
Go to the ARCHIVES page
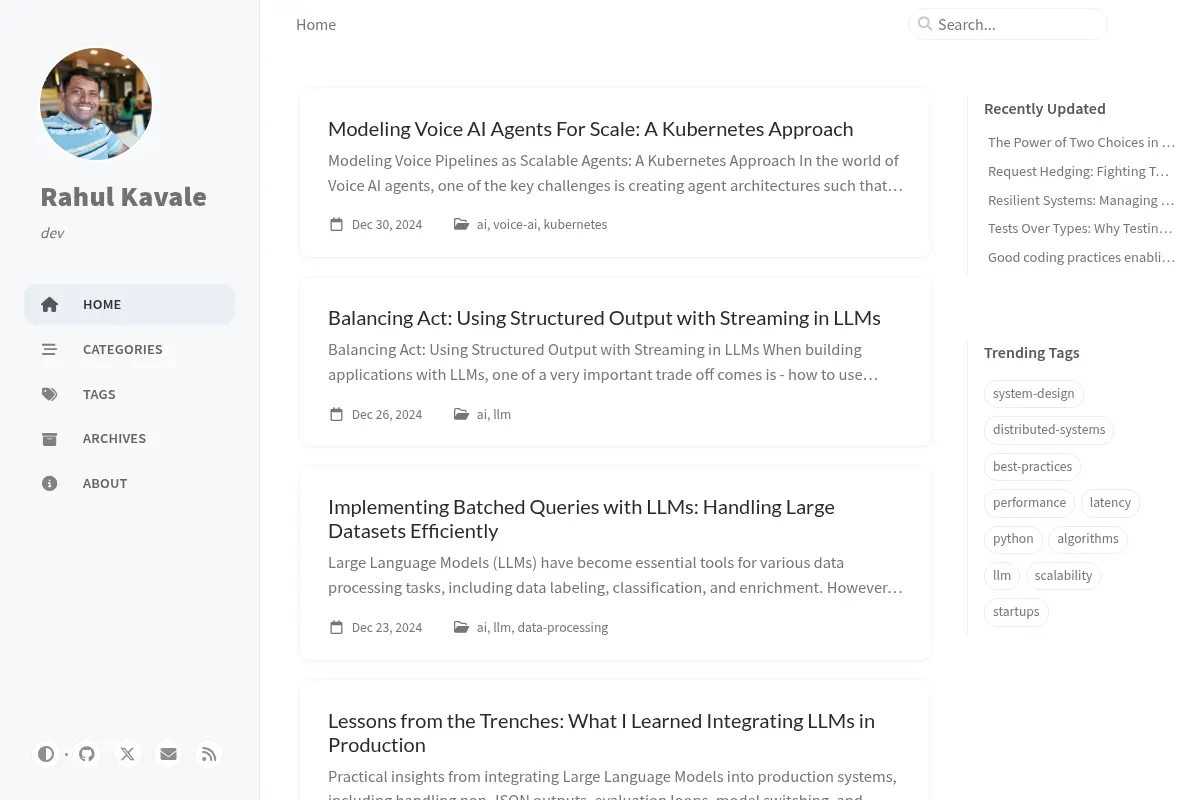click(130, 438)
